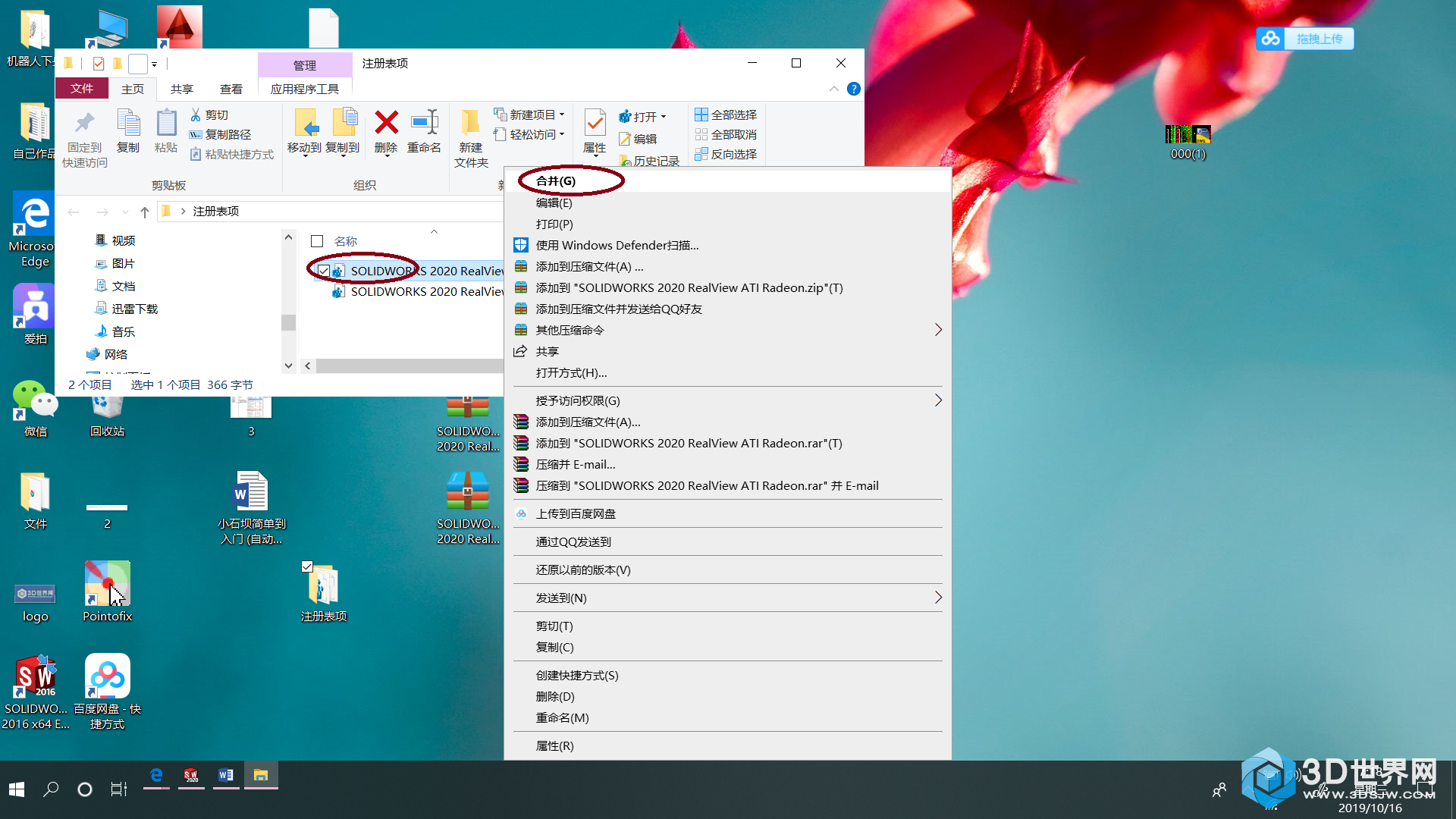1456x819 pixels.
Task: Expand the New Item (新建项目) dropdown
Action: (562, 115)
